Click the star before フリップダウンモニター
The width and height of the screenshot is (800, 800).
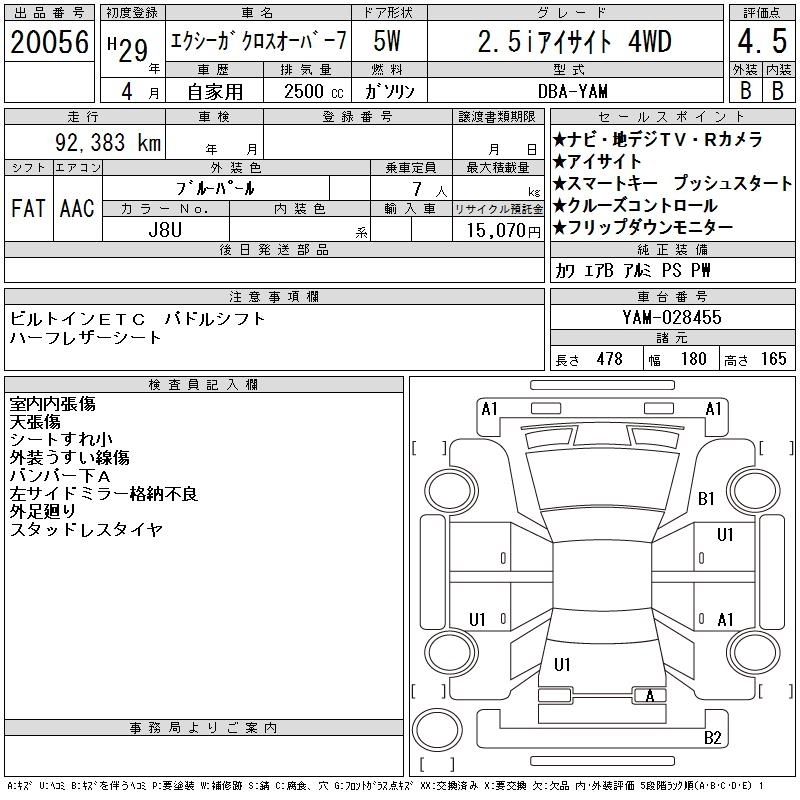click(560, 228)
